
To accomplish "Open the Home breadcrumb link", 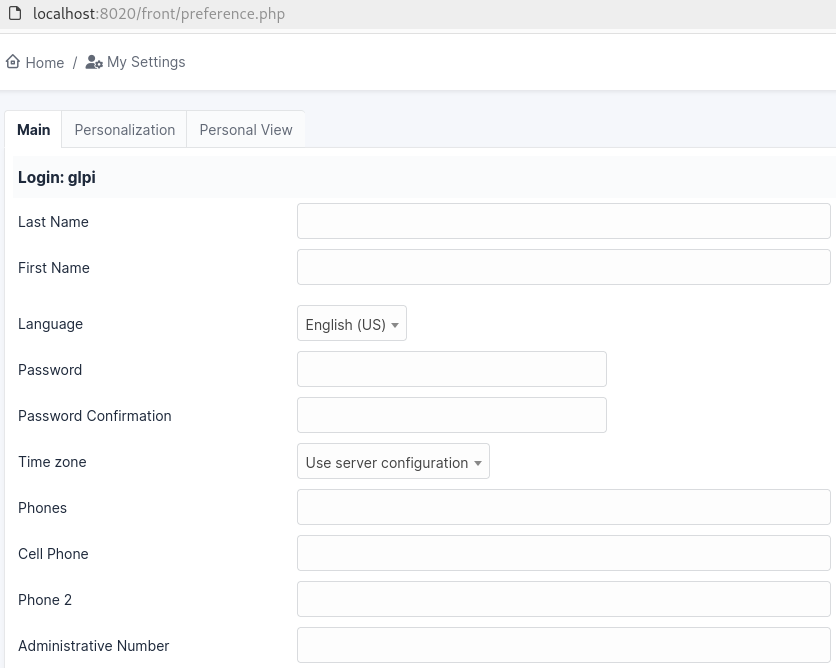I will (44, 62).
